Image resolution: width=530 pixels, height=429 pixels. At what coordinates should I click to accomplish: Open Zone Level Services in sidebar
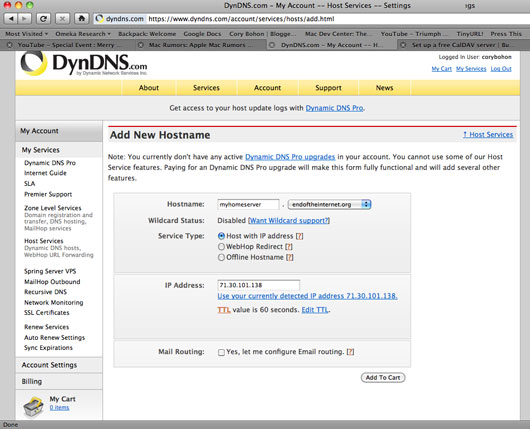(53, 208)
